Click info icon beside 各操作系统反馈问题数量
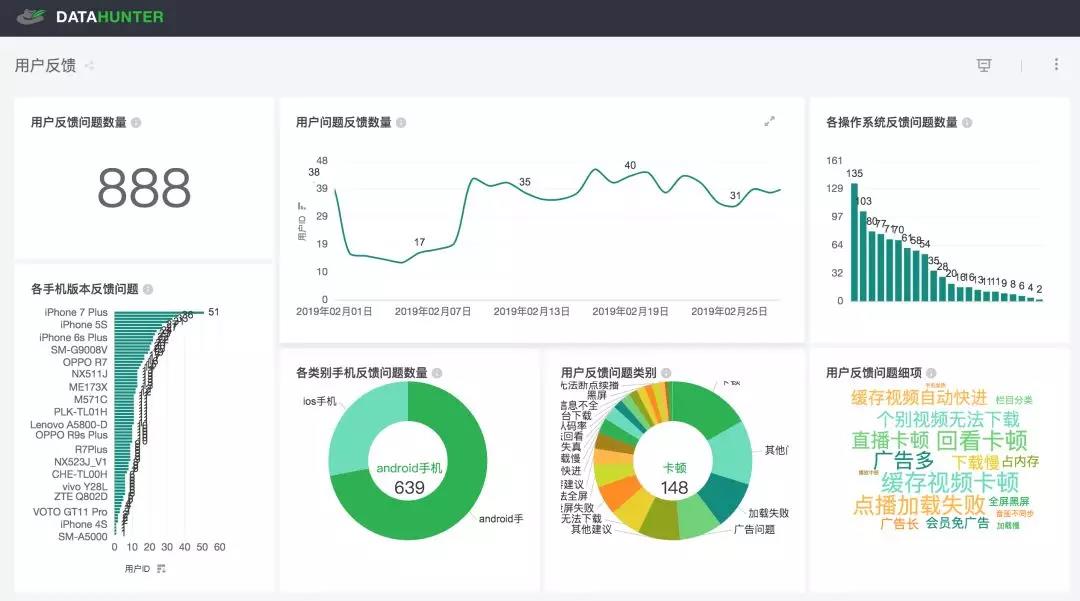Screen dimensions: 1080x601 pyautogui.click(x=967, y=123)
